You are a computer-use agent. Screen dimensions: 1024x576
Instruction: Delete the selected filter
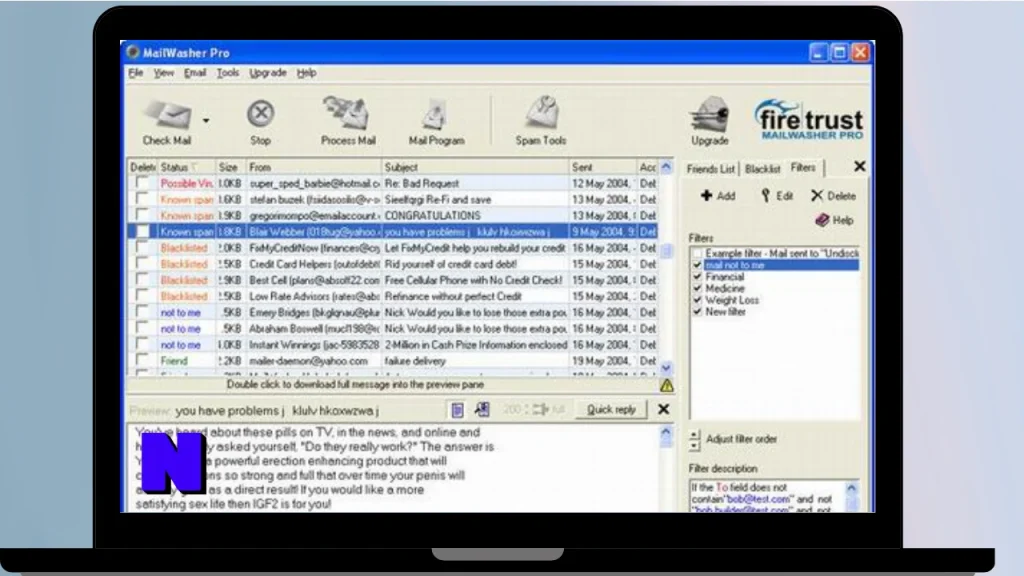tap(833, 196)
